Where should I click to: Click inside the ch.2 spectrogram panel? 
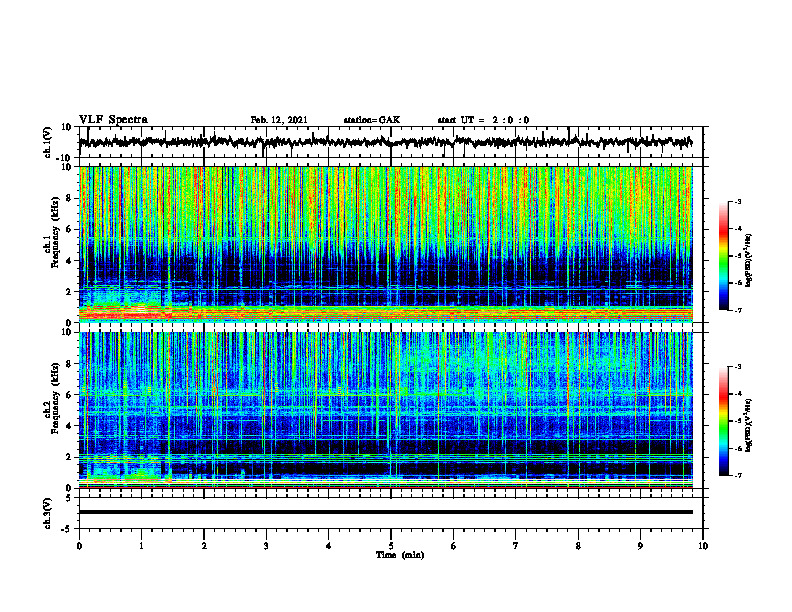385,410
